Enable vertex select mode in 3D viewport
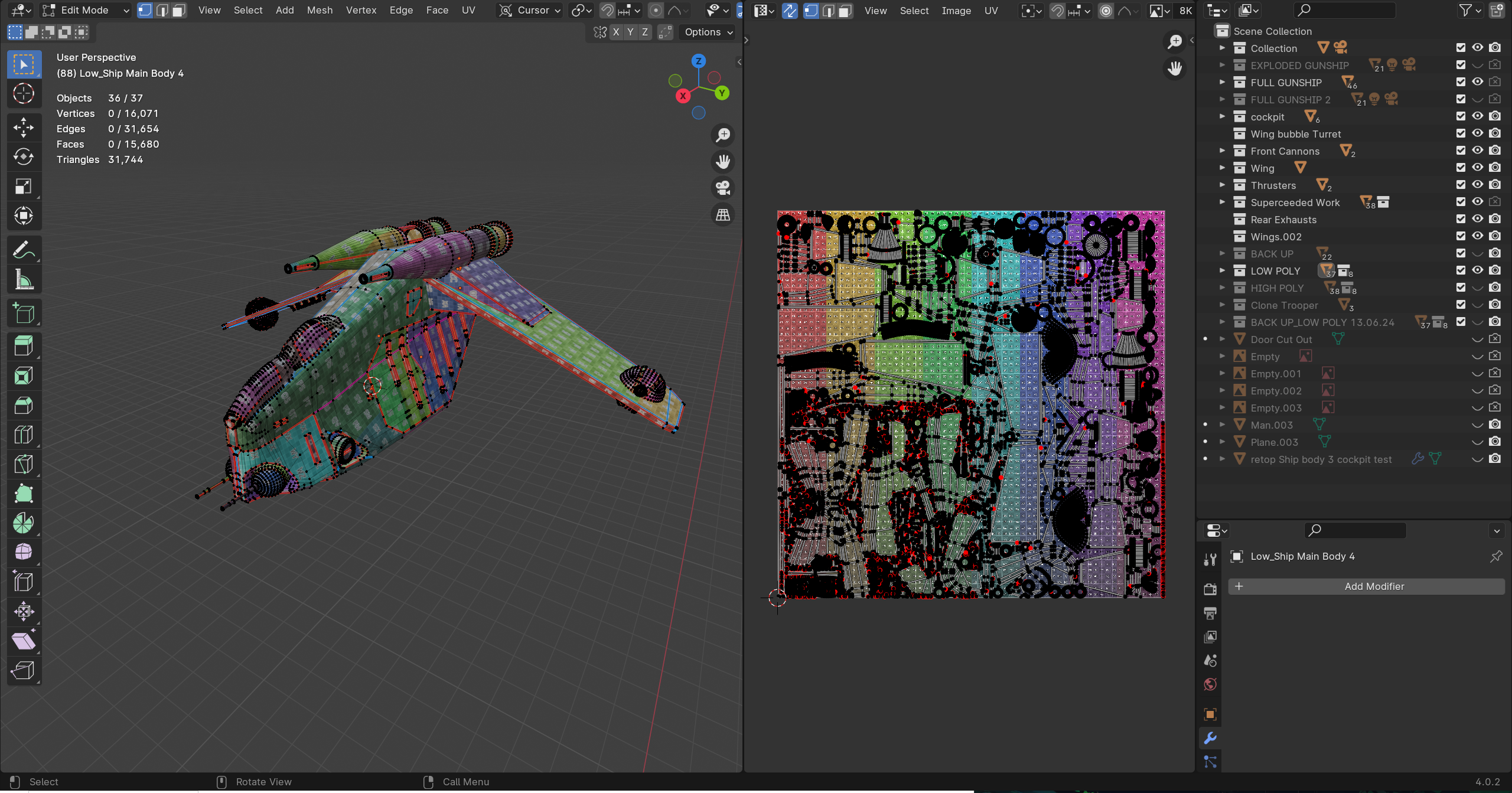Viewport: 1512px width, 793px height. (x=145, y=10)
